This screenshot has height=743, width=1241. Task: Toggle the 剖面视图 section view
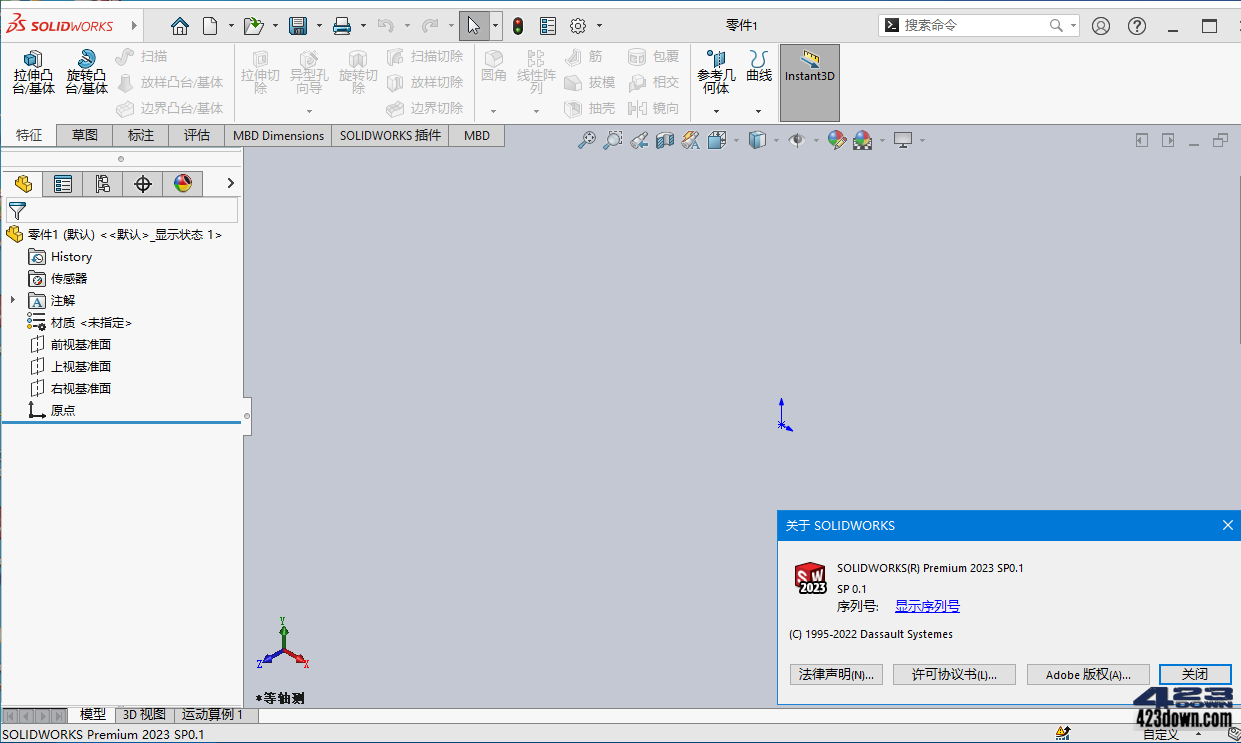click(x=663, y=140)
